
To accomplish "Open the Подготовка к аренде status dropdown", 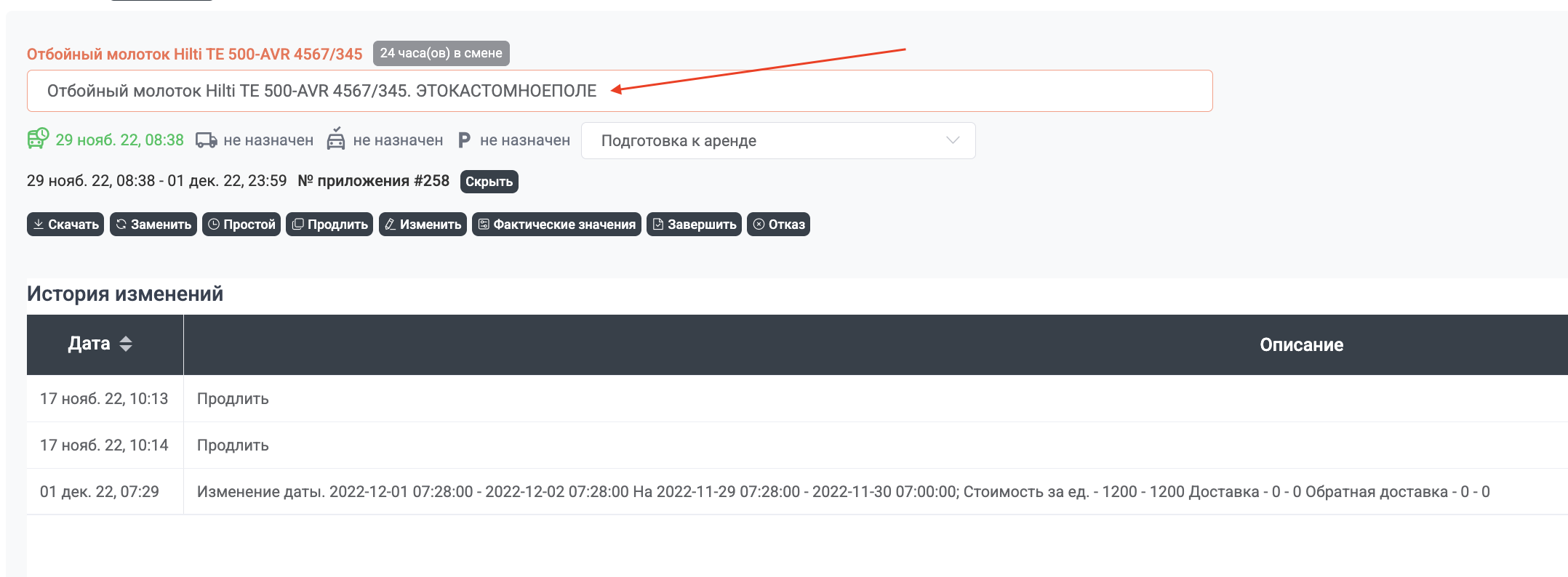I will click(778, 140).
